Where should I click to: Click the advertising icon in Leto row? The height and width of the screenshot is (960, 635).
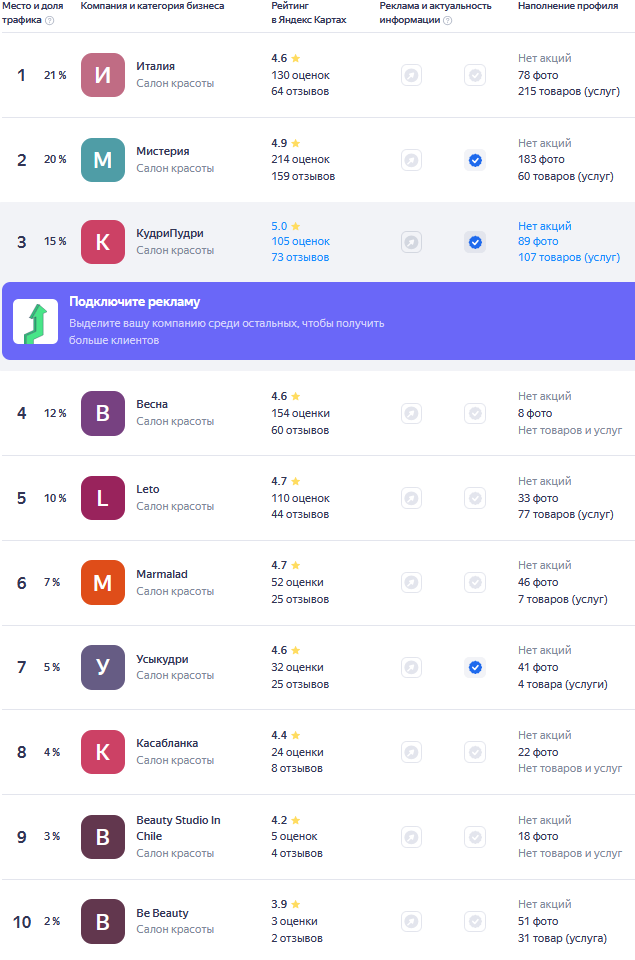click(411, 498)
